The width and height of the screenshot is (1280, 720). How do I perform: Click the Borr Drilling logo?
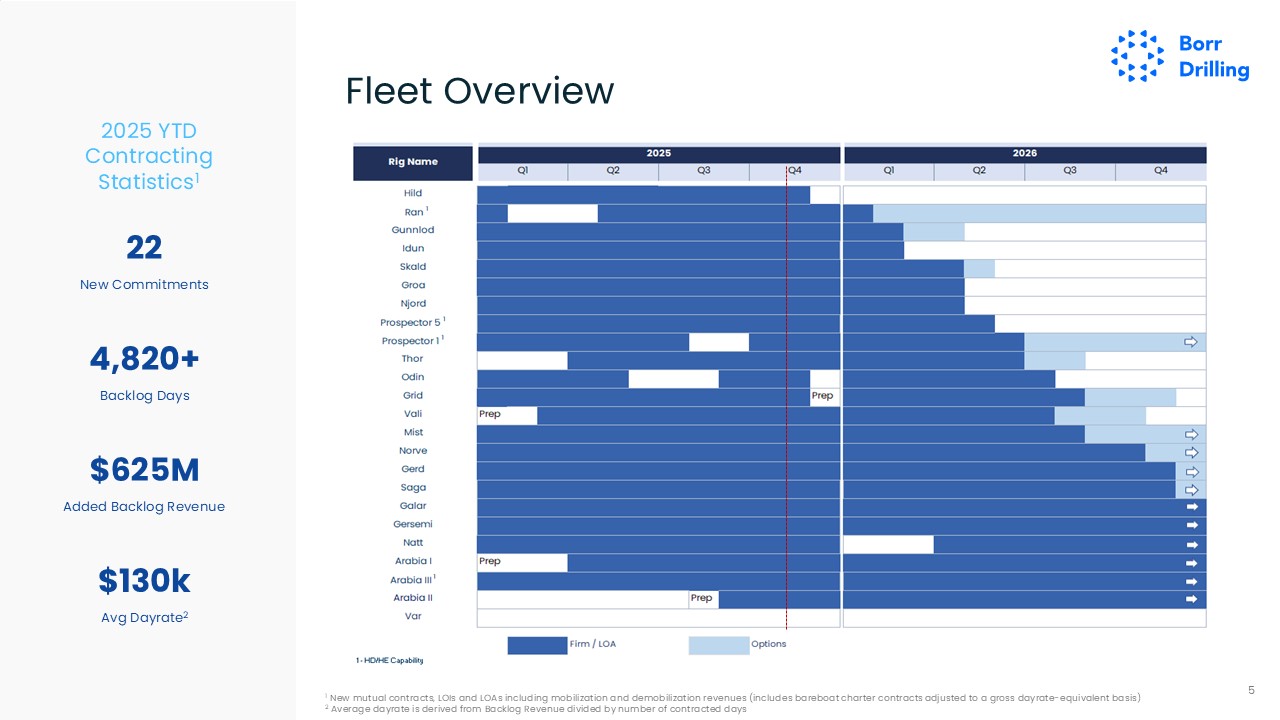tap(1180, 56)
